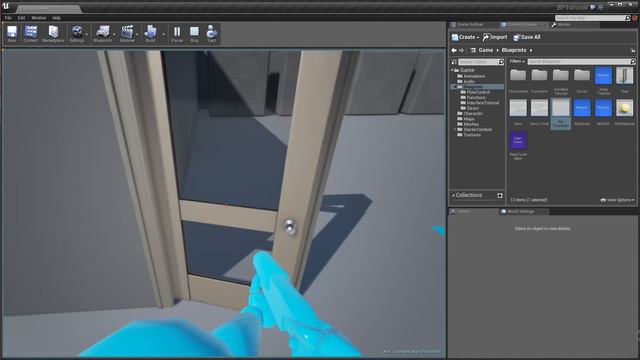Click the folder path picker icon before Game
The width and height of the screenshot is (640, 360).
click(473, 50)
